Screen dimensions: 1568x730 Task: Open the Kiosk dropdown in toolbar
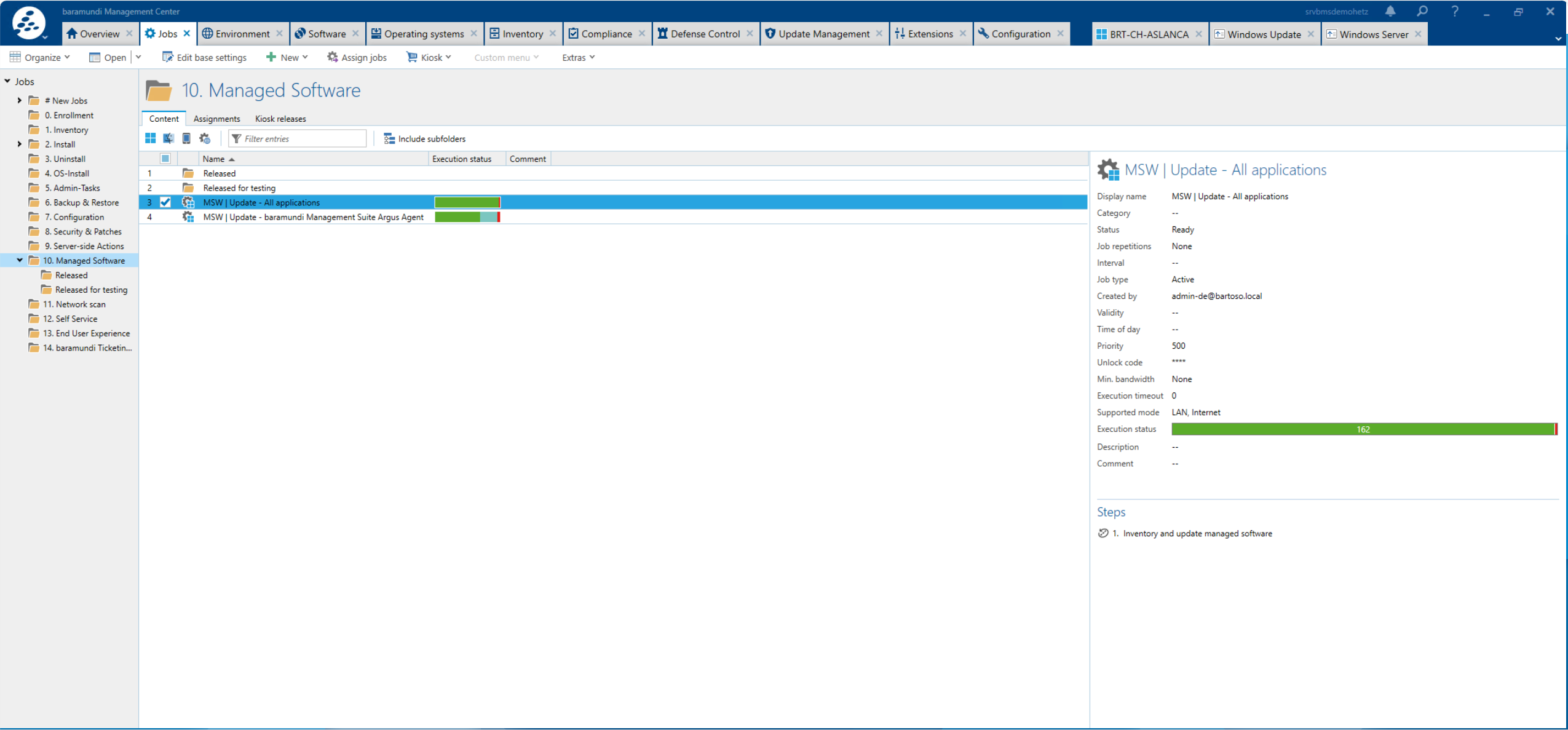click(430, 57)
